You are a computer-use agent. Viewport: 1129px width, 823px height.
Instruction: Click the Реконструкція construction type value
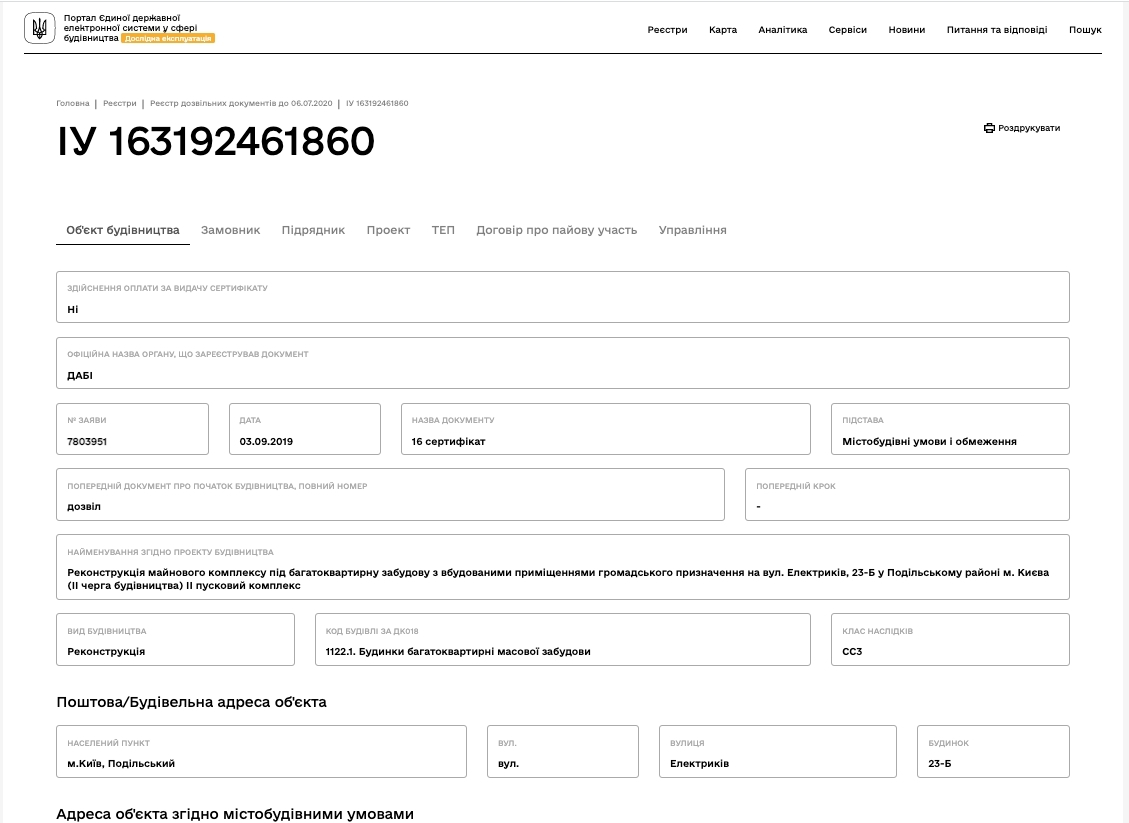[106, 652]
